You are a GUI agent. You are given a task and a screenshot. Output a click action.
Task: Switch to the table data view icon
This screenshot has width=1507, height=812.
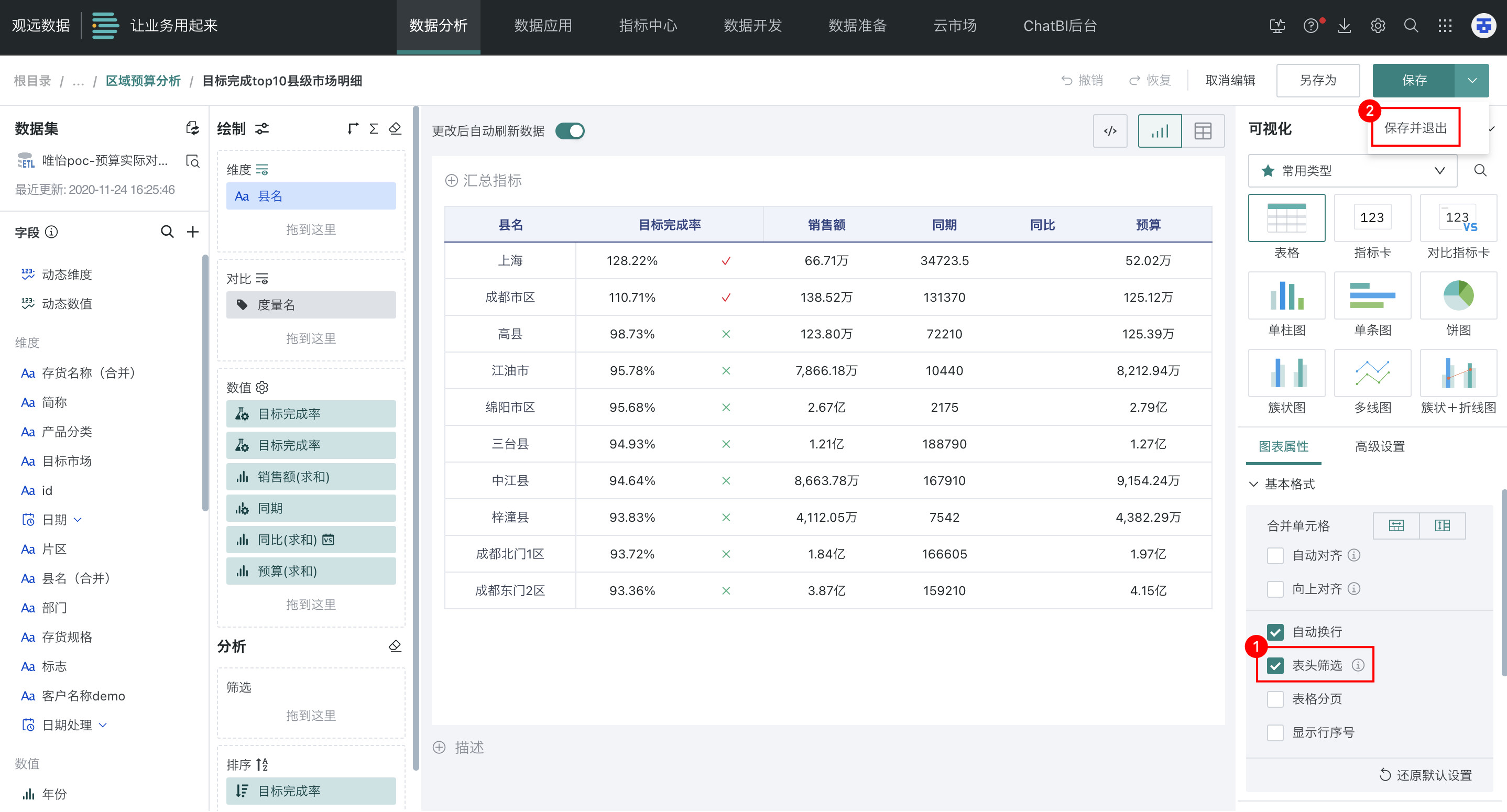(x=1203, y=131)
